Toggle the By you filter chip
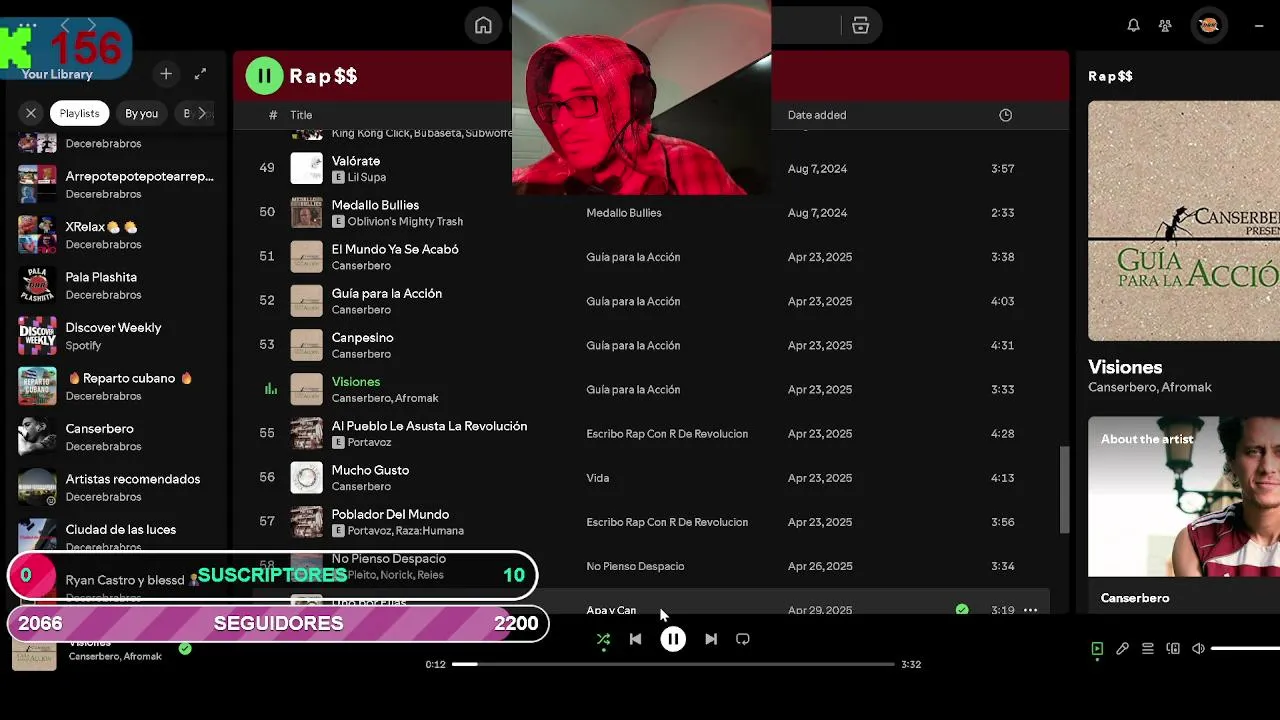 coord(141,113)
